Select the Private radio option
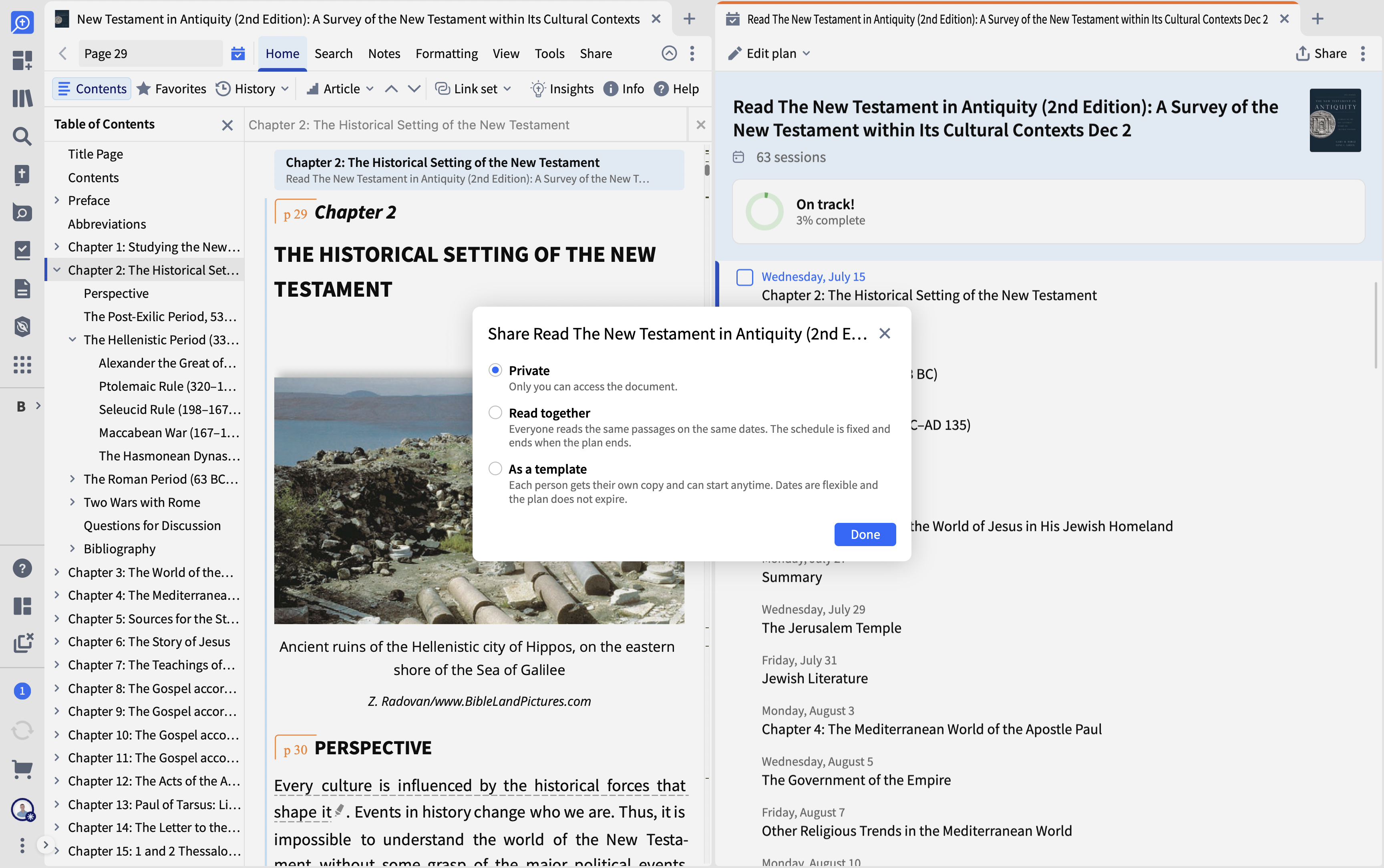 click(495, 370)
